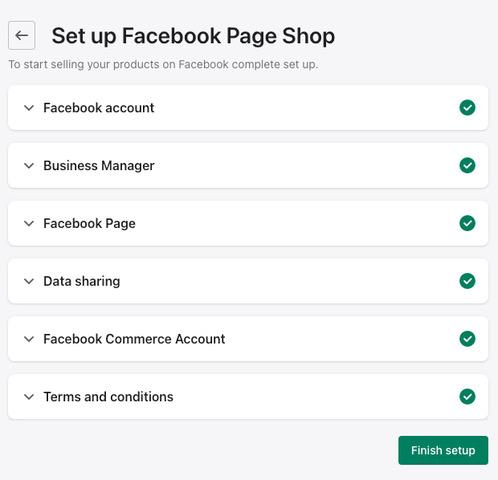Expand the Data sharing chevron
This screenshot has height=480, width=498.
click(x=29, y=281)
